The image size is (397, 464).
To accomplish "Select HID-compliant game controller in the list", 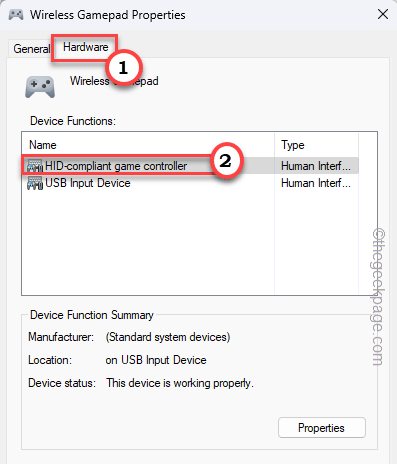I will pos(116,166).
